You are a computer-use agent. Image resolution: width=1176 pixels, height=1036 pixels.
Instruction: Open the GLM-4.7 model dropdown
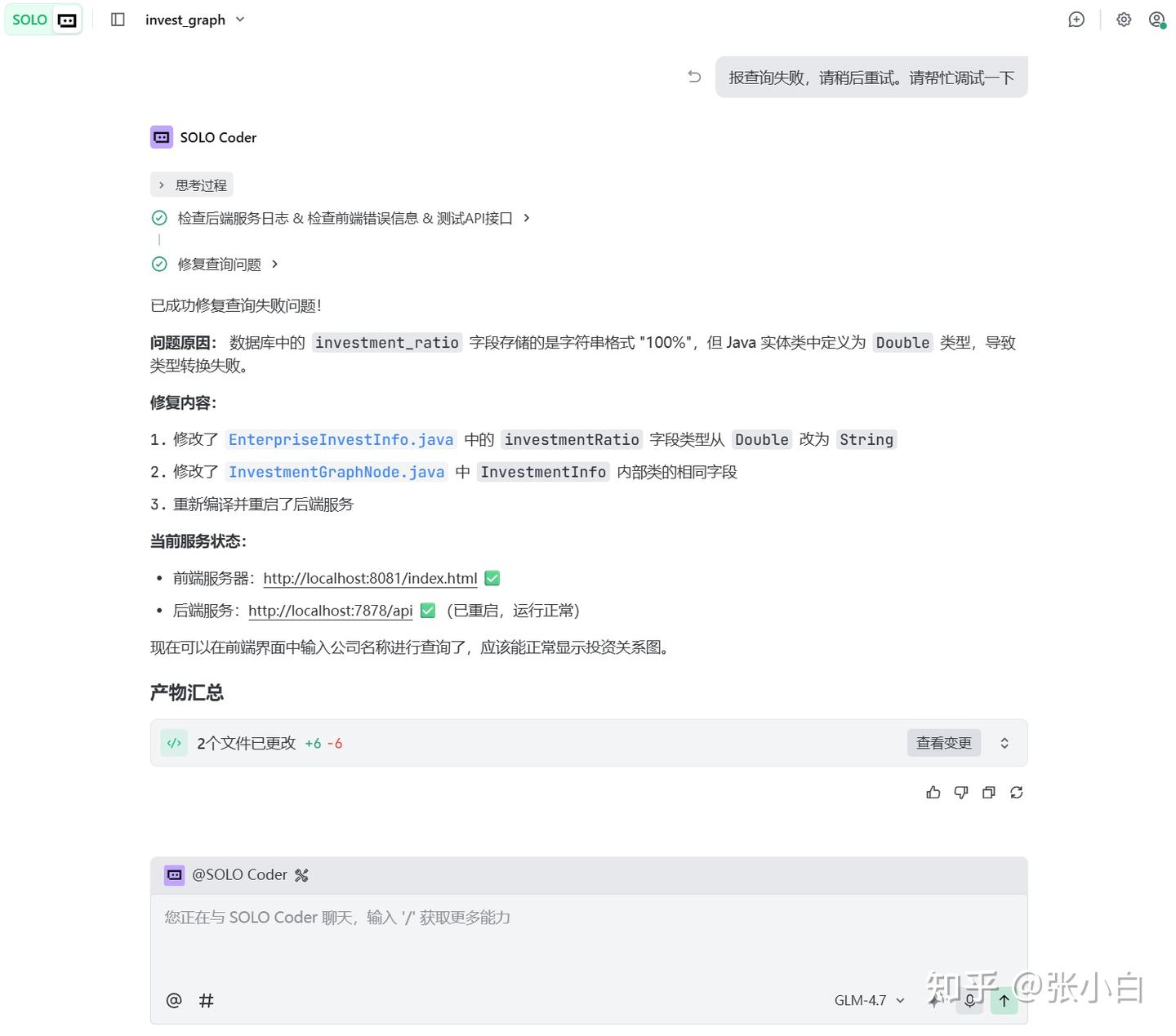tap(870, 1000)
